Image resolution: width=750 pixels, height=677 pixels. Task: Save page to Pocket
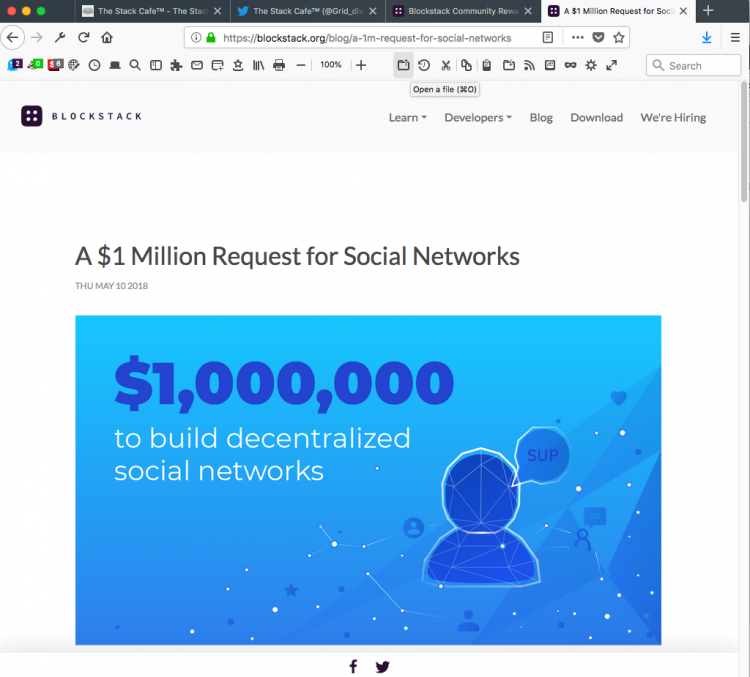(598, 37)
